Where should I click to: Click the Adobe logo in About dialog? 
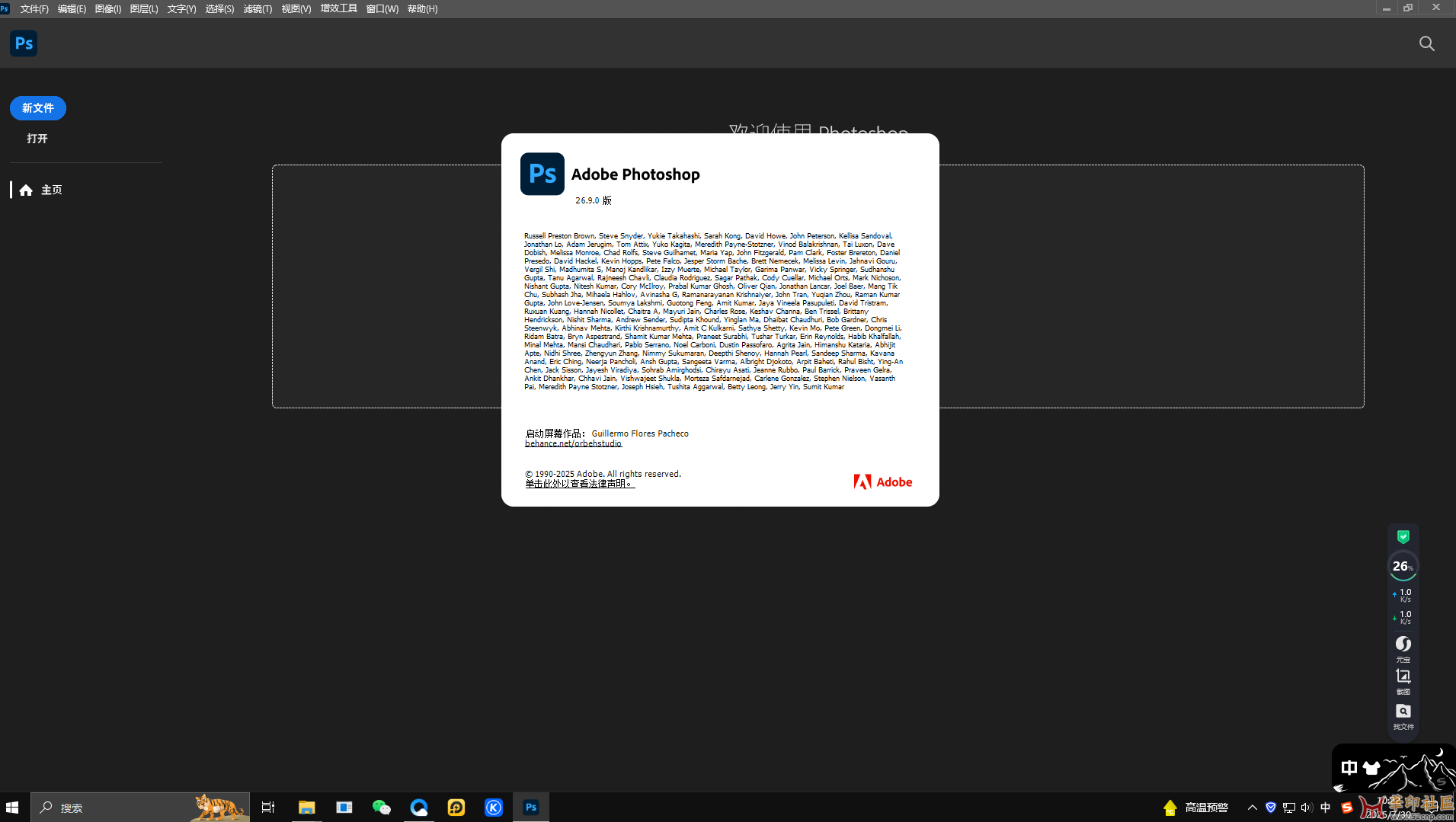[882, 481]
